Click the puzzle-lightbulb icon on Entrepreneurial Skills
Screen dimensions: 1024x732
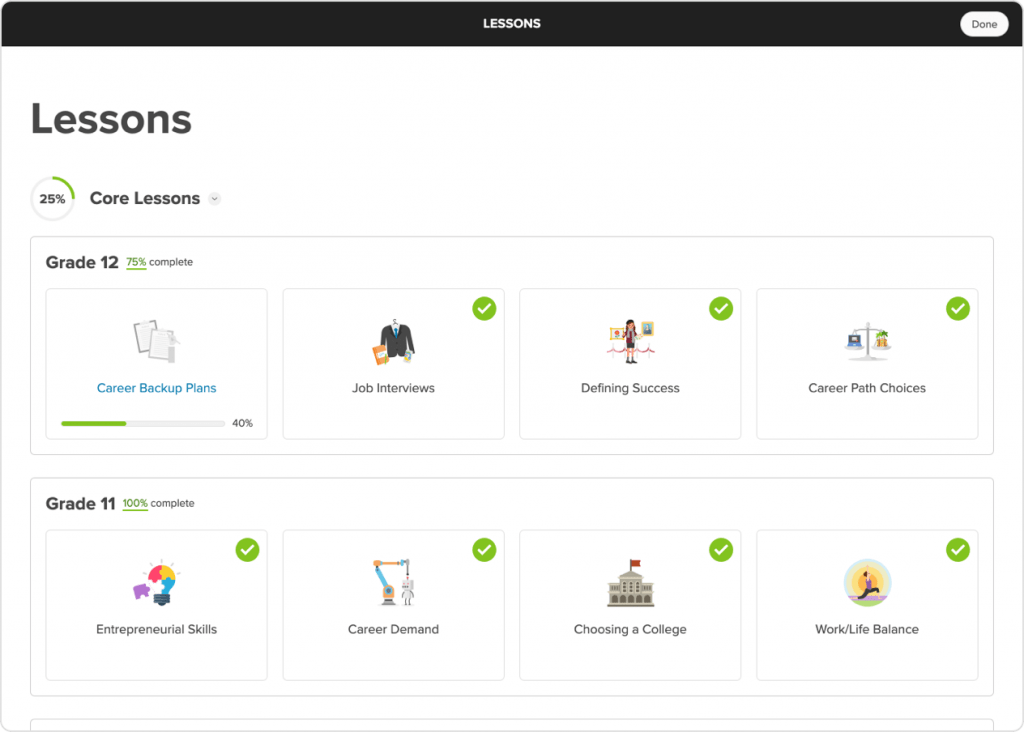(156, 581)
